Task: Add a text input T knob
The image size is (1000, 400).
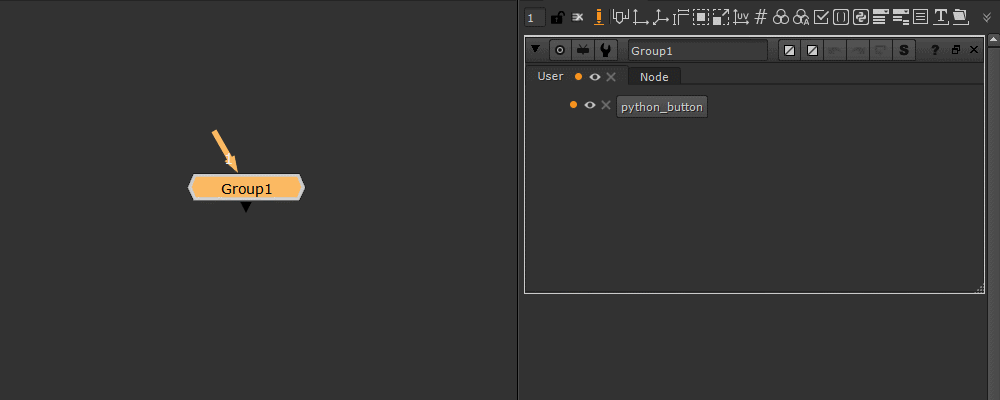Action: (x=941, y=17)
